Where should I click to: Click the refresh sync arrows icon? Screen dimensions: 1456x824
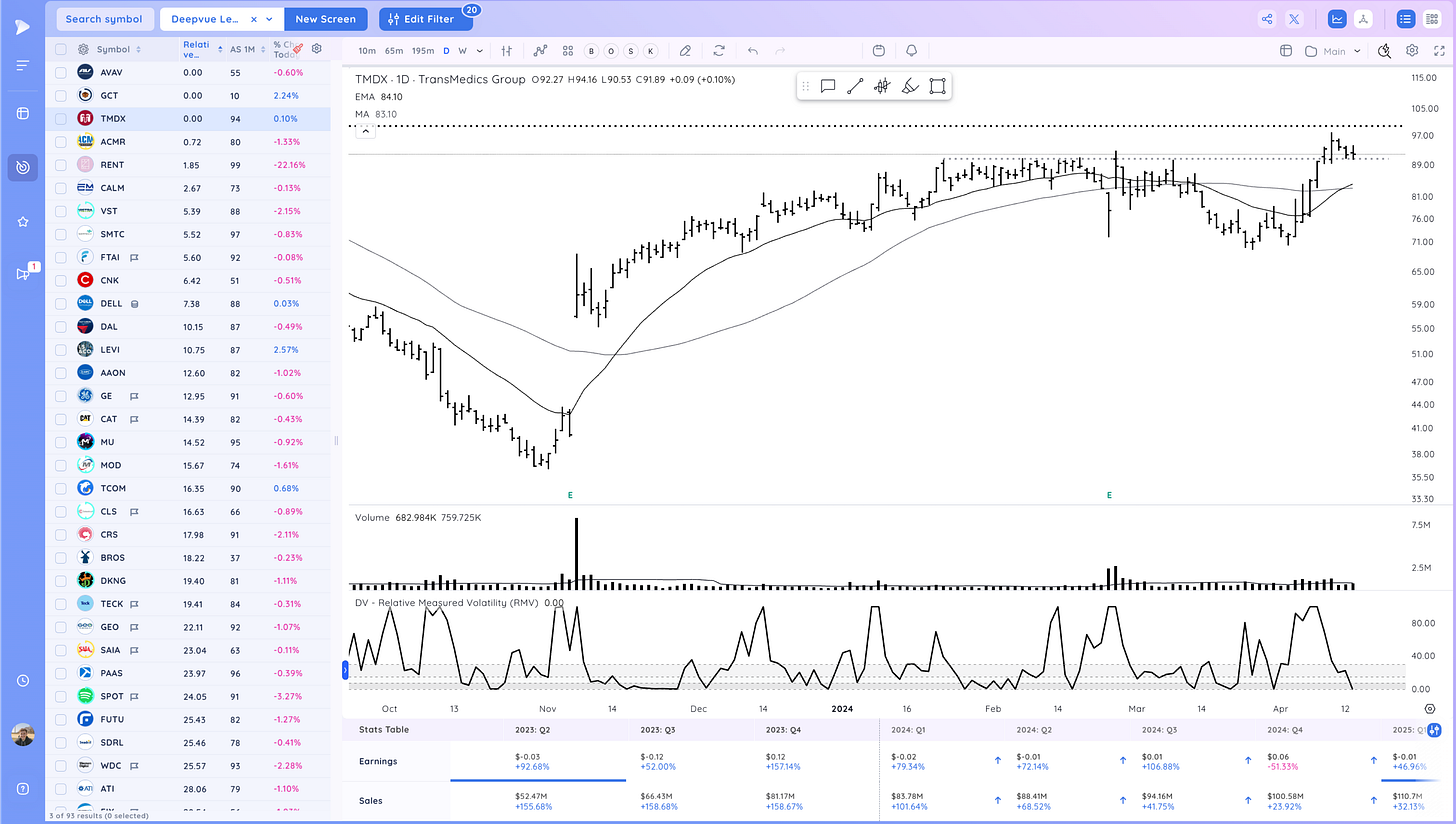[719, 51]
